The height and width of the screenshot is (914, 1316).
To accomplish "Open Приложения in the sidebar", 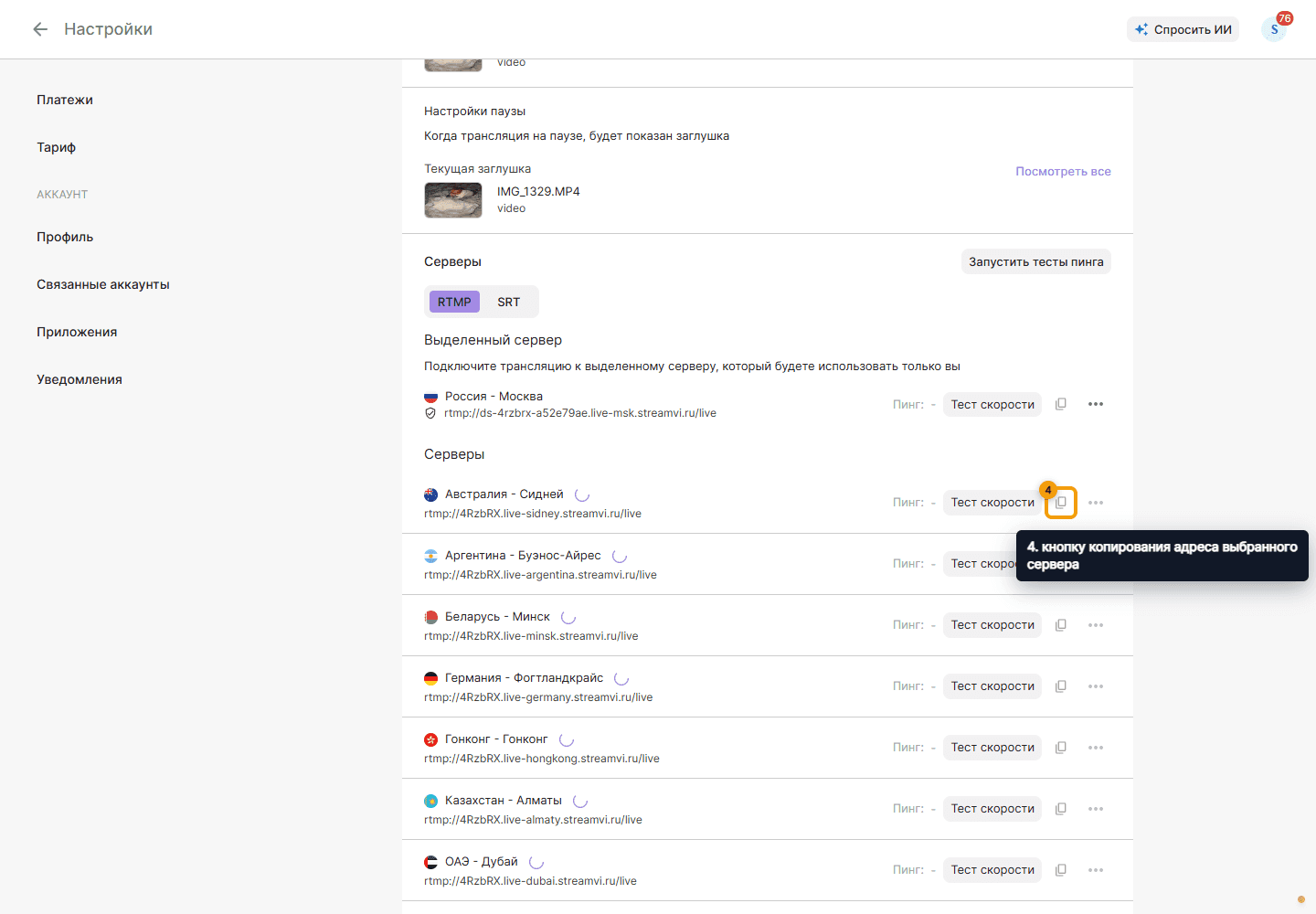I will [x=77, y=332].
